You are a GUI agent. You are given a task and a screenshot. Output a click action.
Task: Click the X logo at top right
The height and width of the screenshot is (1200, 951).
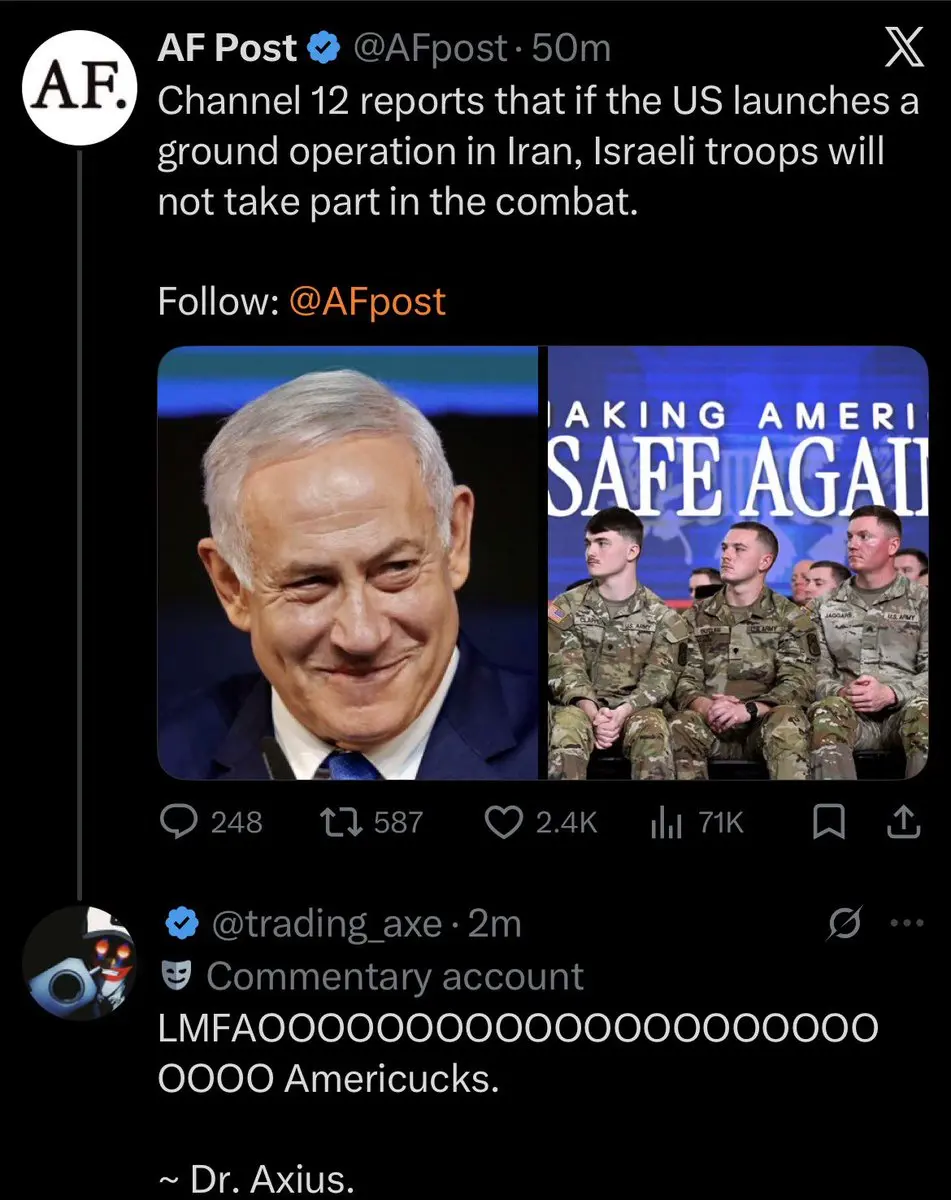pyautogui.click(x=905, y=45)
